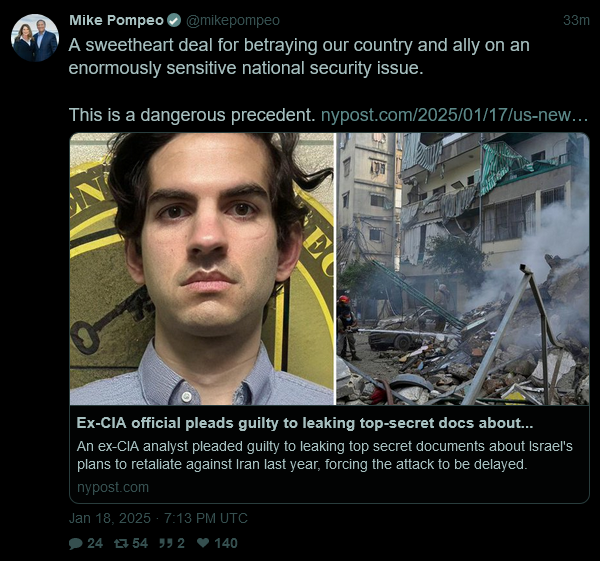This screenshot has height=561, width=600.
Task: Click the retweet arrows icon
Action: [121, 543]
